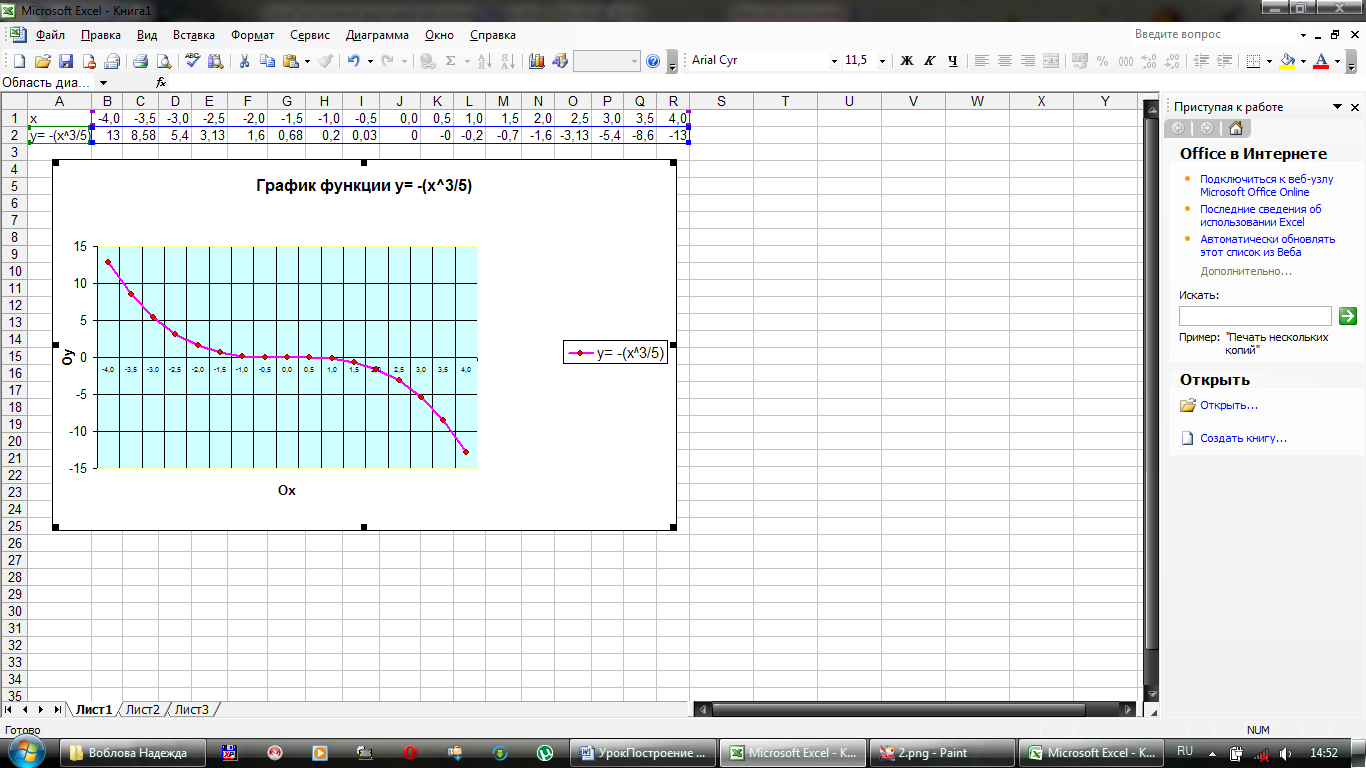Launch the Chart Wizard icon

537,61
